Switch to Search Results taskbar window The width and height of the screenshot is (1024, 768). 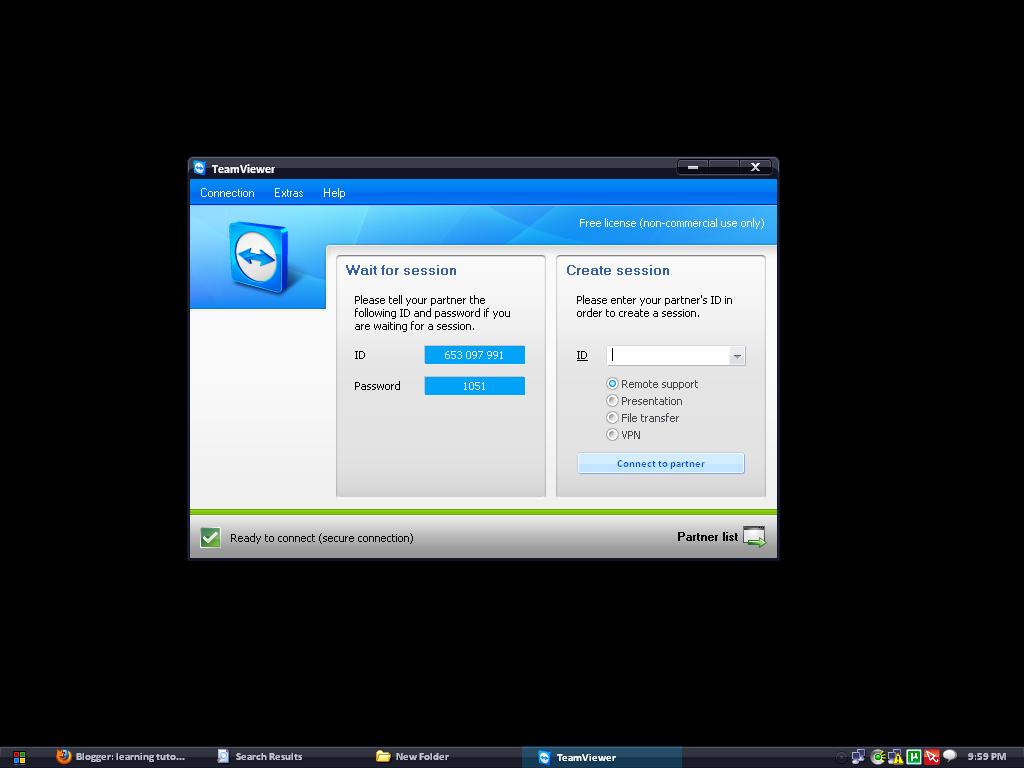[261, 757]
